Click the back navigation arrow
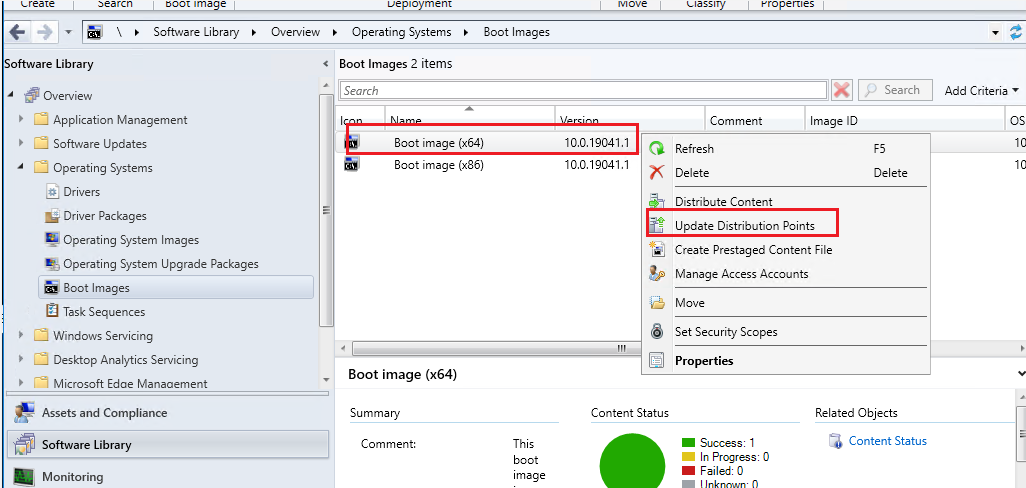Viewport: 1026px width, 488px height. point(17,32)
